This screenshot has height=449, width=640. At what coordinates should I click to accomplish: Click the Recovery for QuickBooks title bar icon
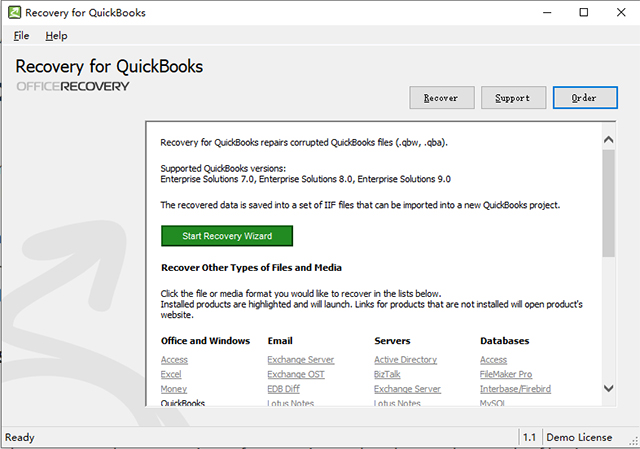coord(14,12)
